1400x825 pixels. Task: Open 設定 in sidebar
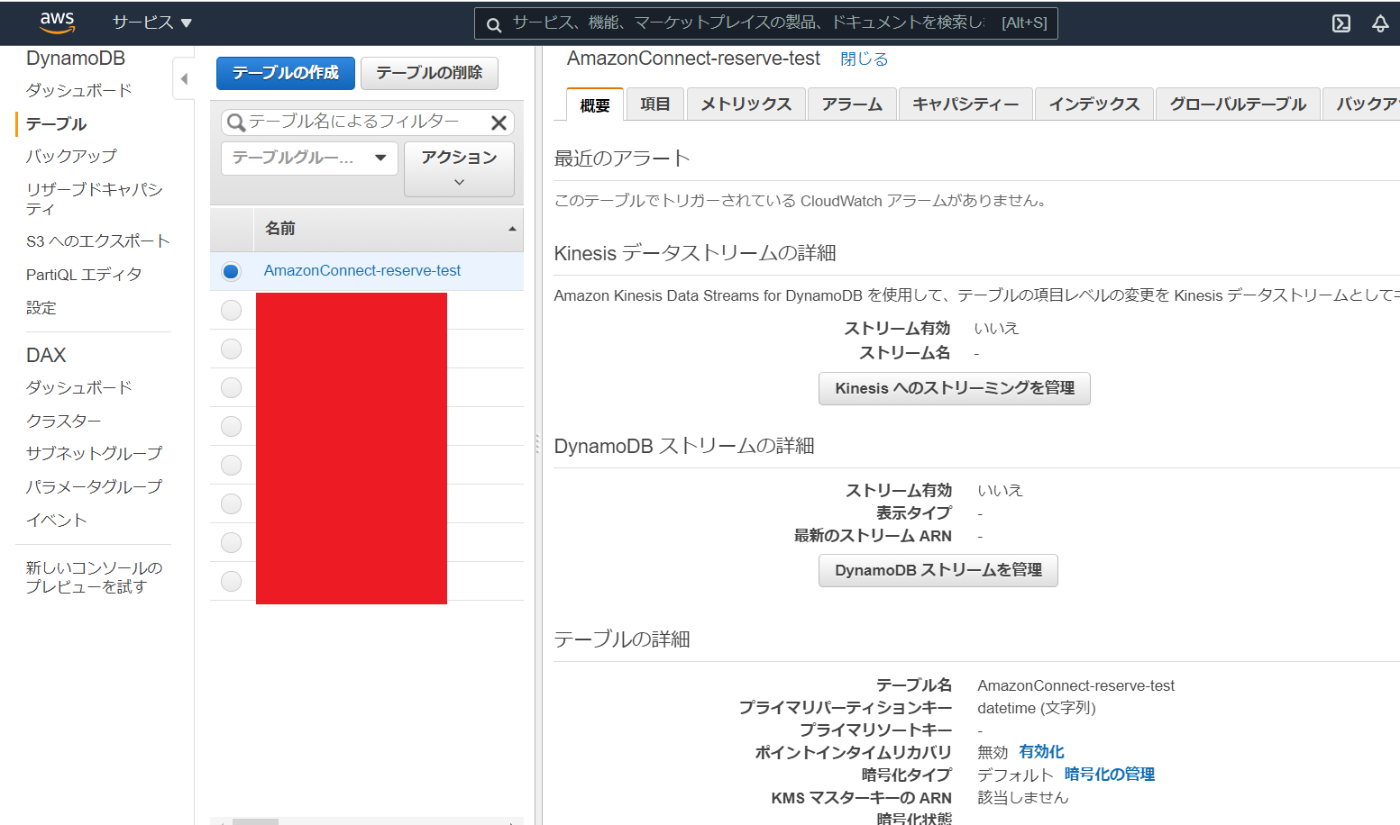[41, 308]
